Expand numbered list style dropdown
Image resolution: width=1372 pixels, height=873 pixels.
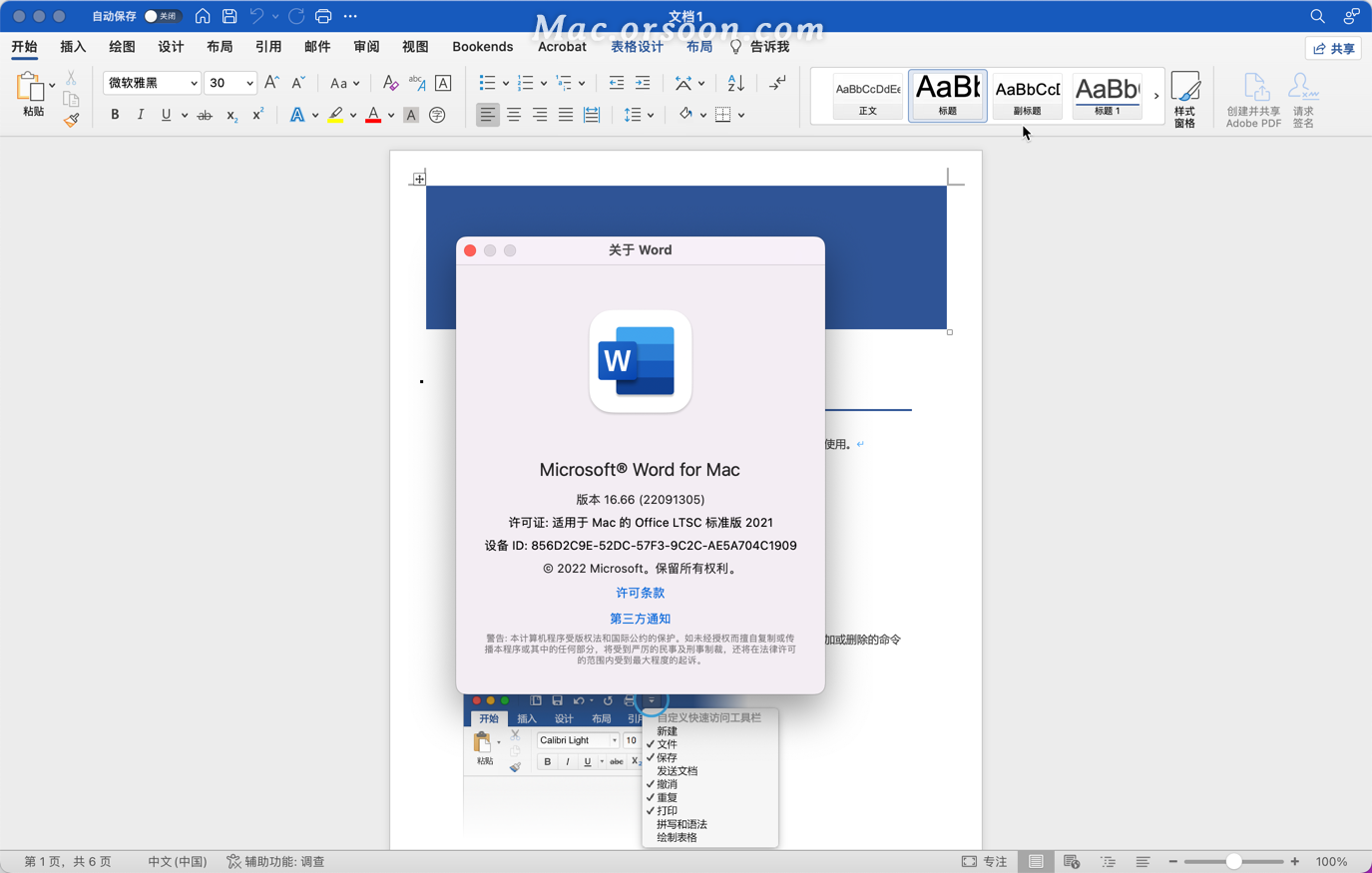[543, 83]
